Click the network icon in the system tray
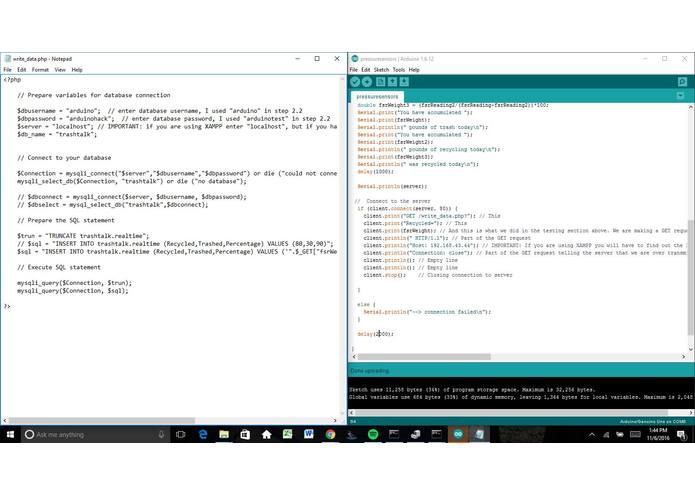Image resolution: width=695 pixels, height=494 pixels. click(x=606, y=435)
